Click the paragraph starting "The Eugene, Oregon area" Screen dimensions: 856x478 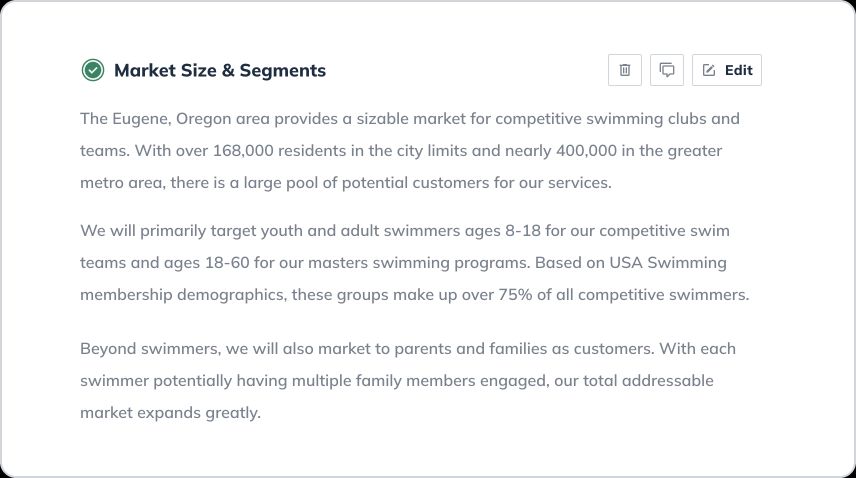click(410, 151)
